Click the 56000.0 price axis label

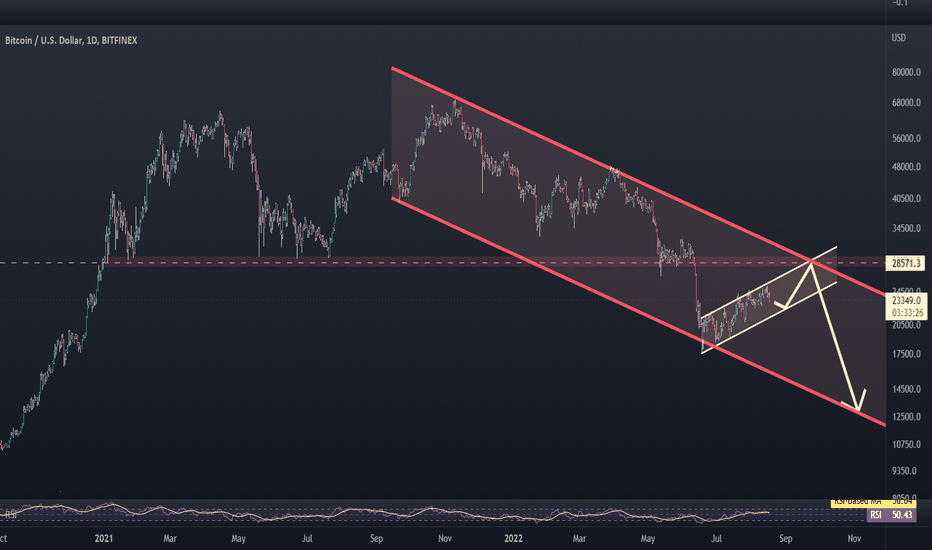coord(906,139)
